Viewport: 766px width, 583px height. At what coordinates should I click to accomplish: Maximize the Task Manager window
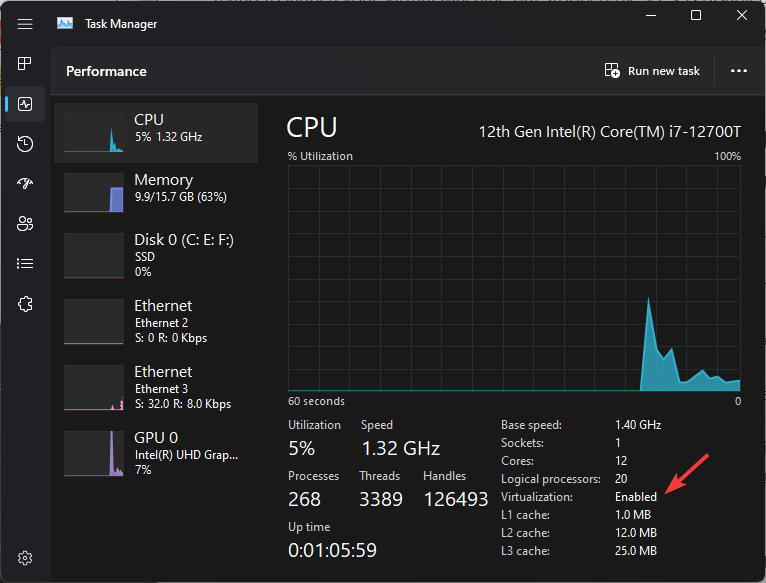coord(696,16)
